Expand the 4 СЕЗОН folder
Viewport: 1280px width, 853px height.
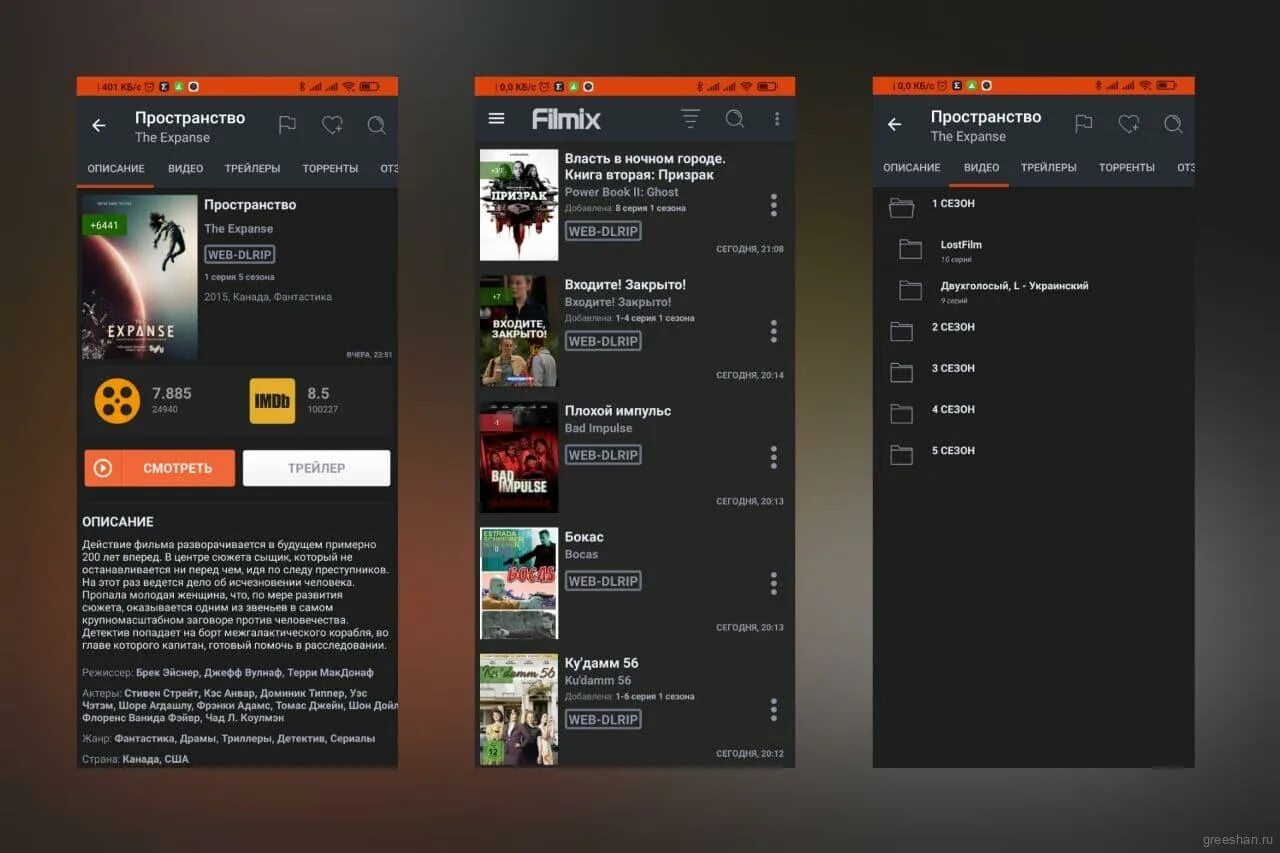[901, 413]
